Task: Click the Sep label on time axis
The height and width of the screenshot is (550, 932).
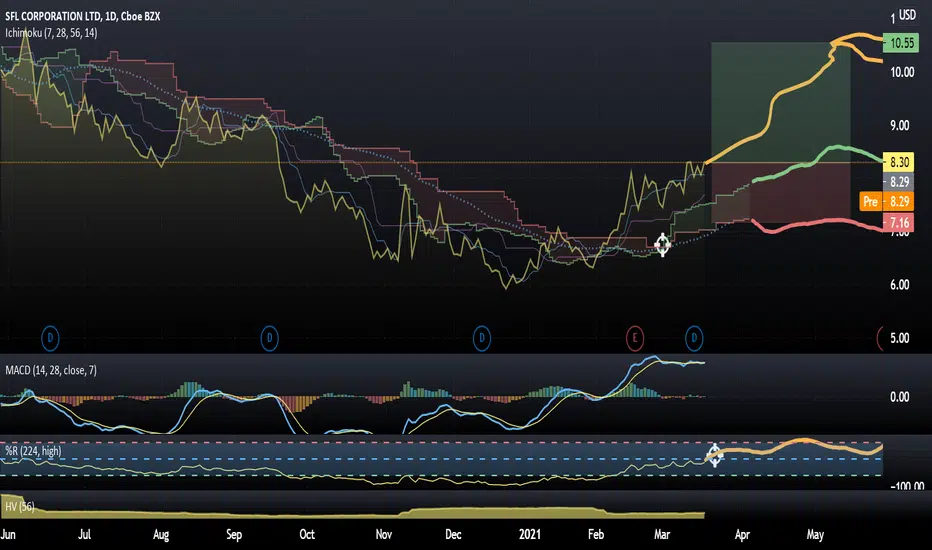Action: click(x=234, y=534)
